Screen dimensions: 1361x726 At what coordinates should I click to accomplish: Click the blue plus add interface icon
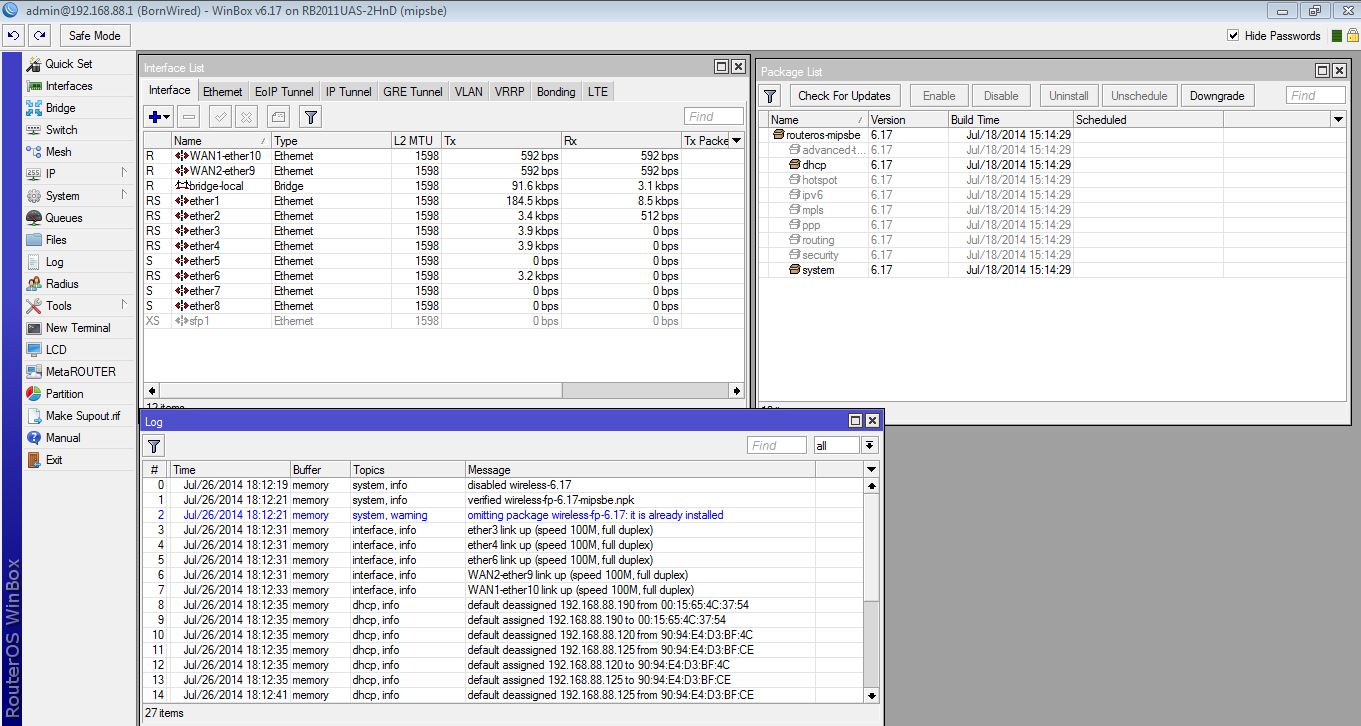159,117
